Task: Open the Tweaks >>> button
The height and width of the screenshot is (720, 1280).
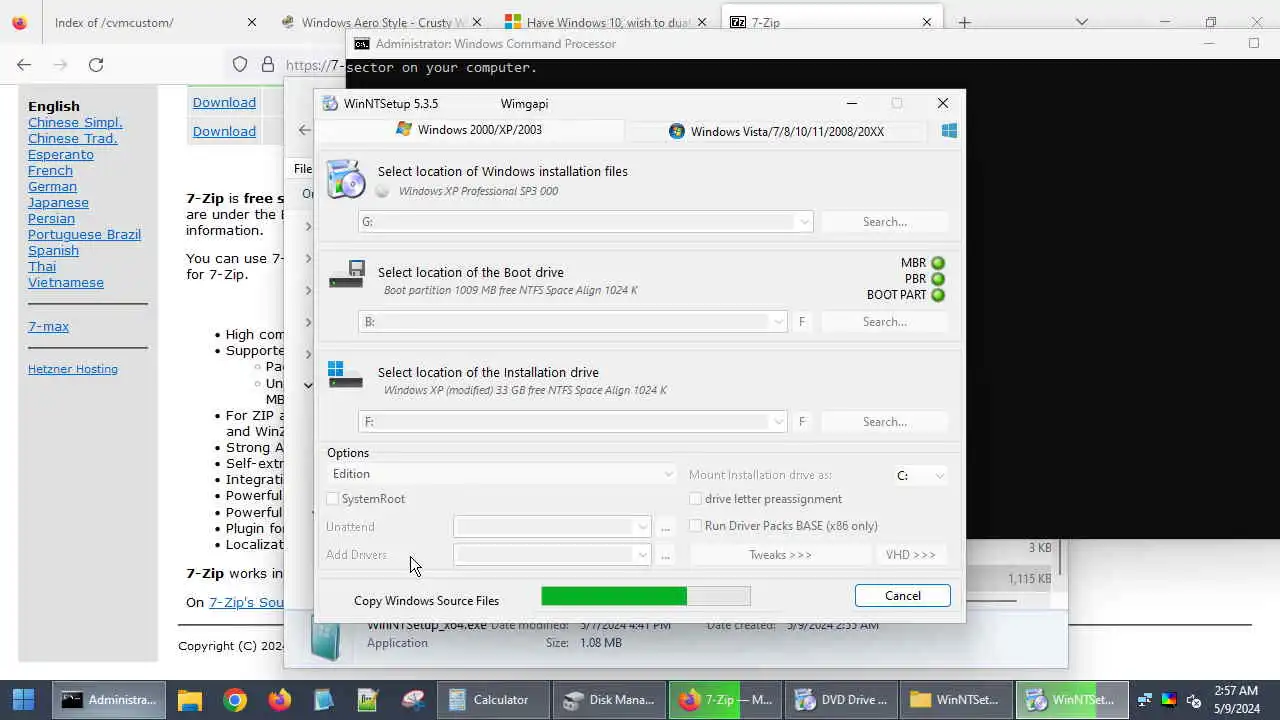Action: [780, 555]
